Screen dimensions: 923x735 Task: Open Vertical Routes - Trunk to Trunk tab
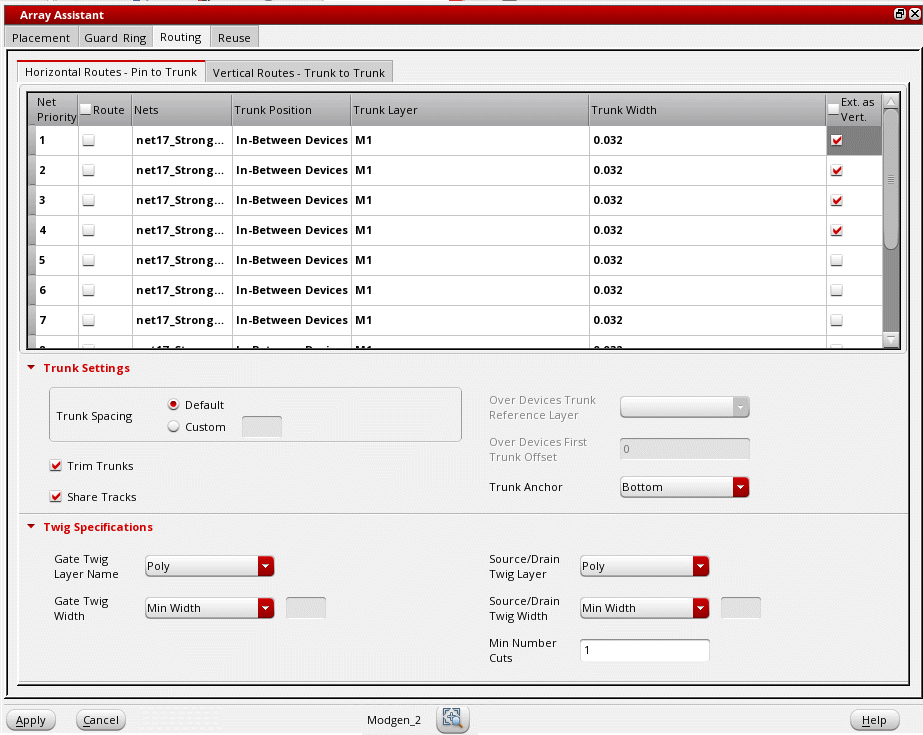(298, 73)
